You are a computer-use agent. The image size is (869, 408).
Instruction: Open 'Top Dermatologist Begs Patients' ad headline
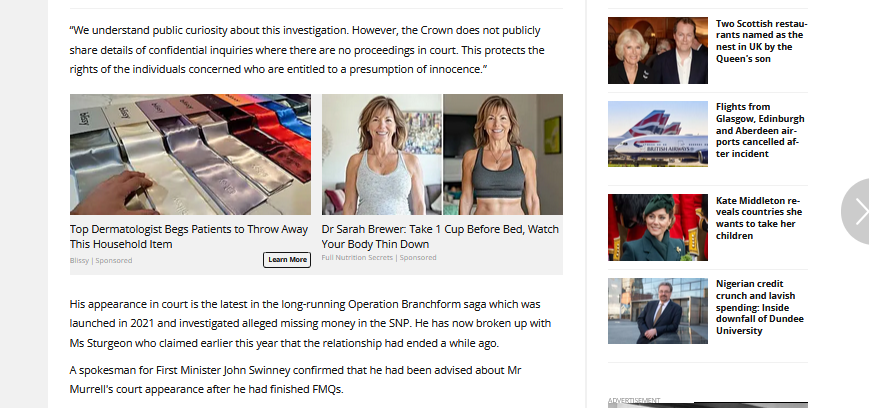[x=189, y=237]
